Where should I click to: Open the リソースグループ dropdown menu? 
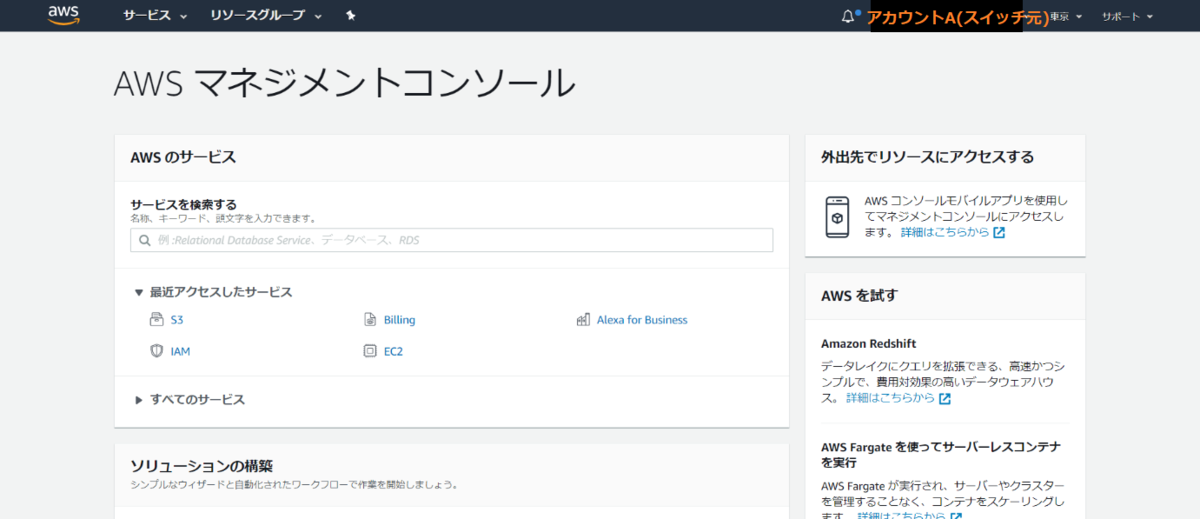(266, 16)
